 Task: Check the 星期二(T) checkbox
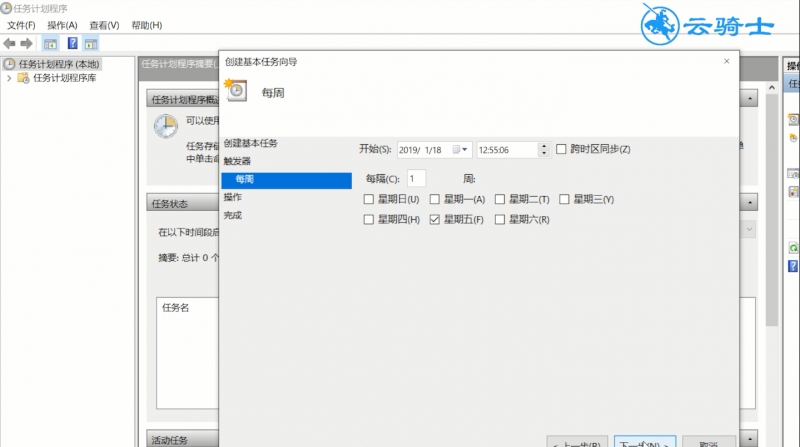coord(499,199)
